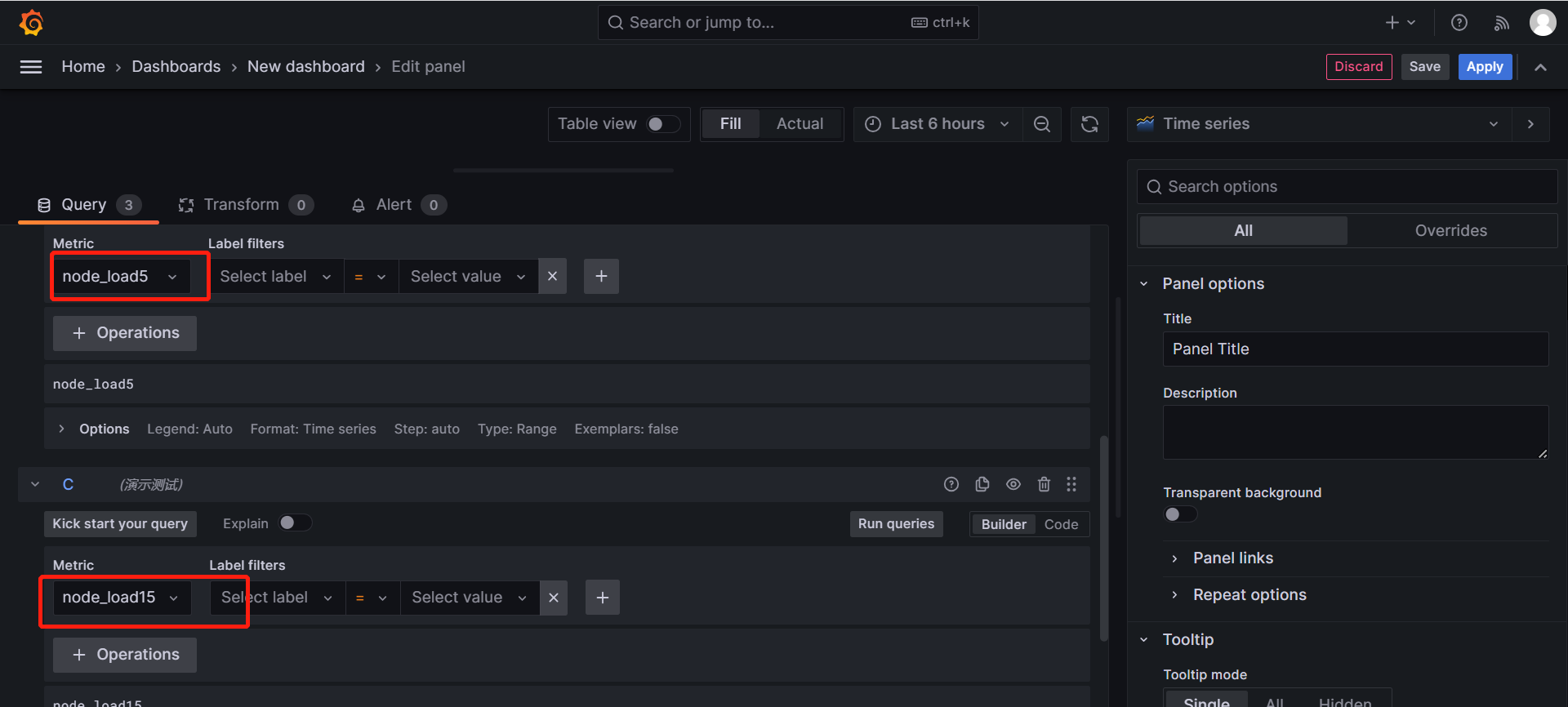Refresh the dashboard with refresh icon
1568x707 pixels.
[x=1089, y=124]
